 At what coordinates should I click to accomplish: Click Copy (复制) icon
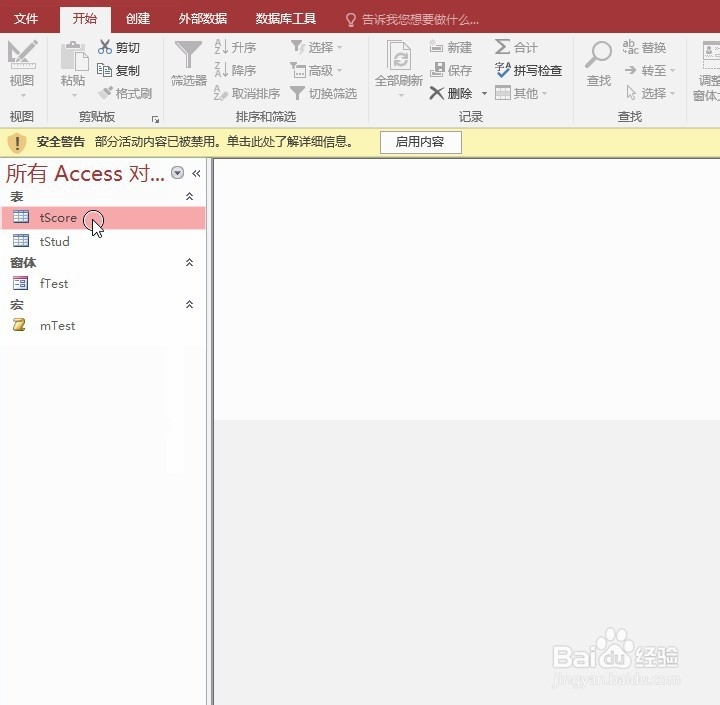(104, 70)
